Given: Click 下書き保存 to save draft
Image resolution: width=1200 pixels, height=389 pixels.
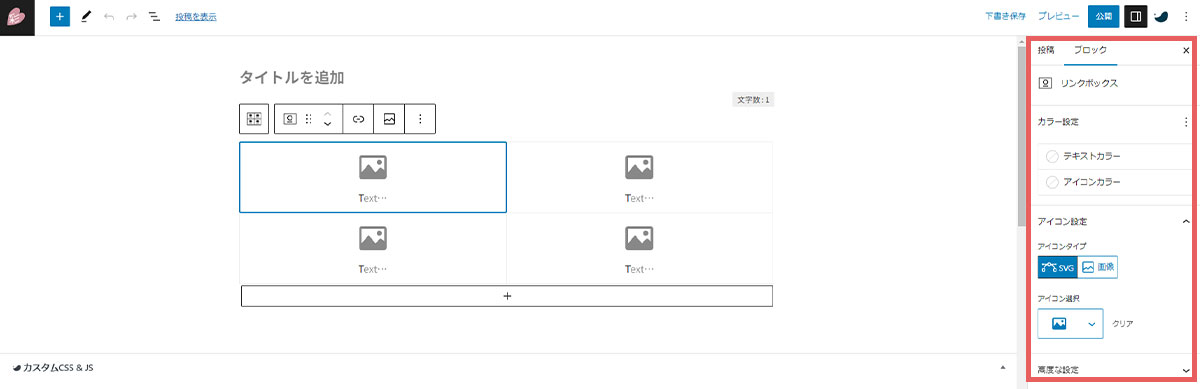Looking at the screenshot, I should click(1005, 17).
